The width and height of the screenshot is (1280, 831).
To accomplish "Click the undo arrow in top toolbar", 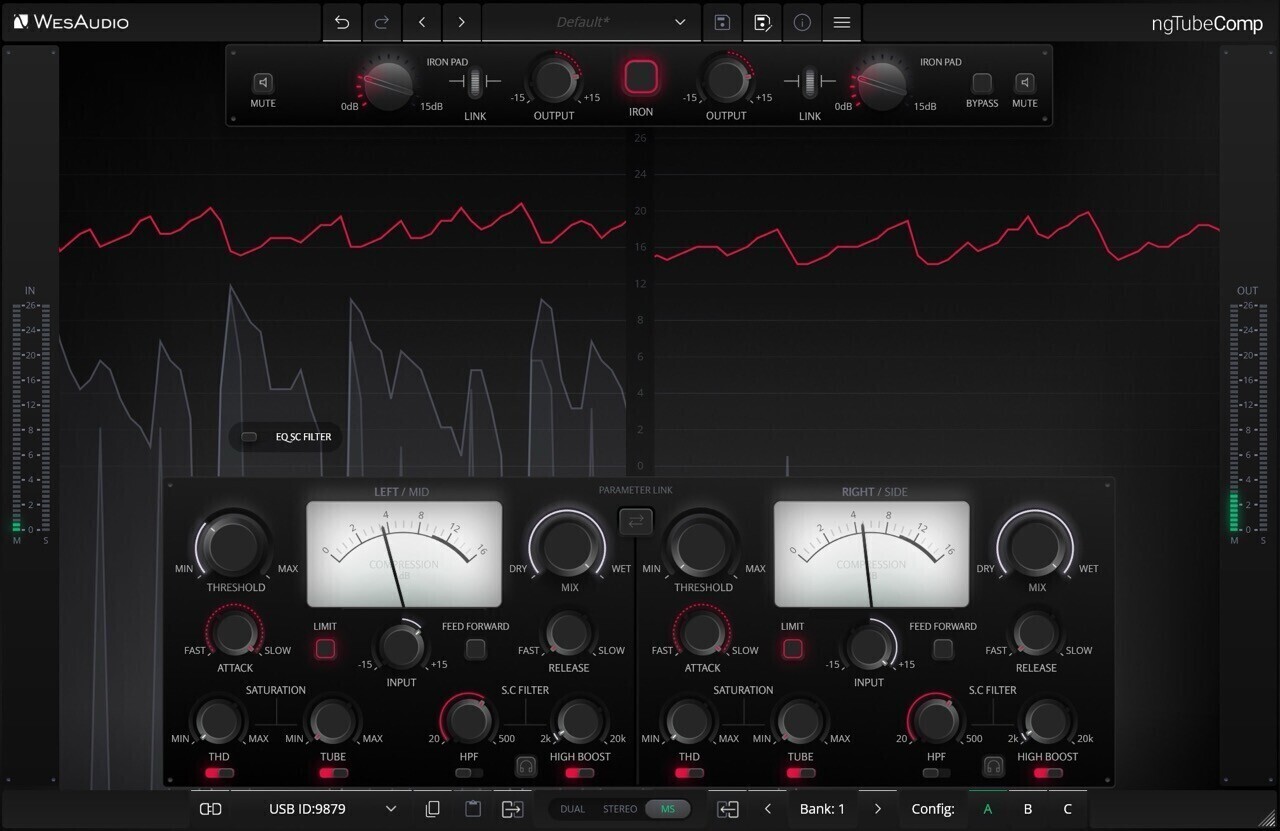I will click(342, 22).
